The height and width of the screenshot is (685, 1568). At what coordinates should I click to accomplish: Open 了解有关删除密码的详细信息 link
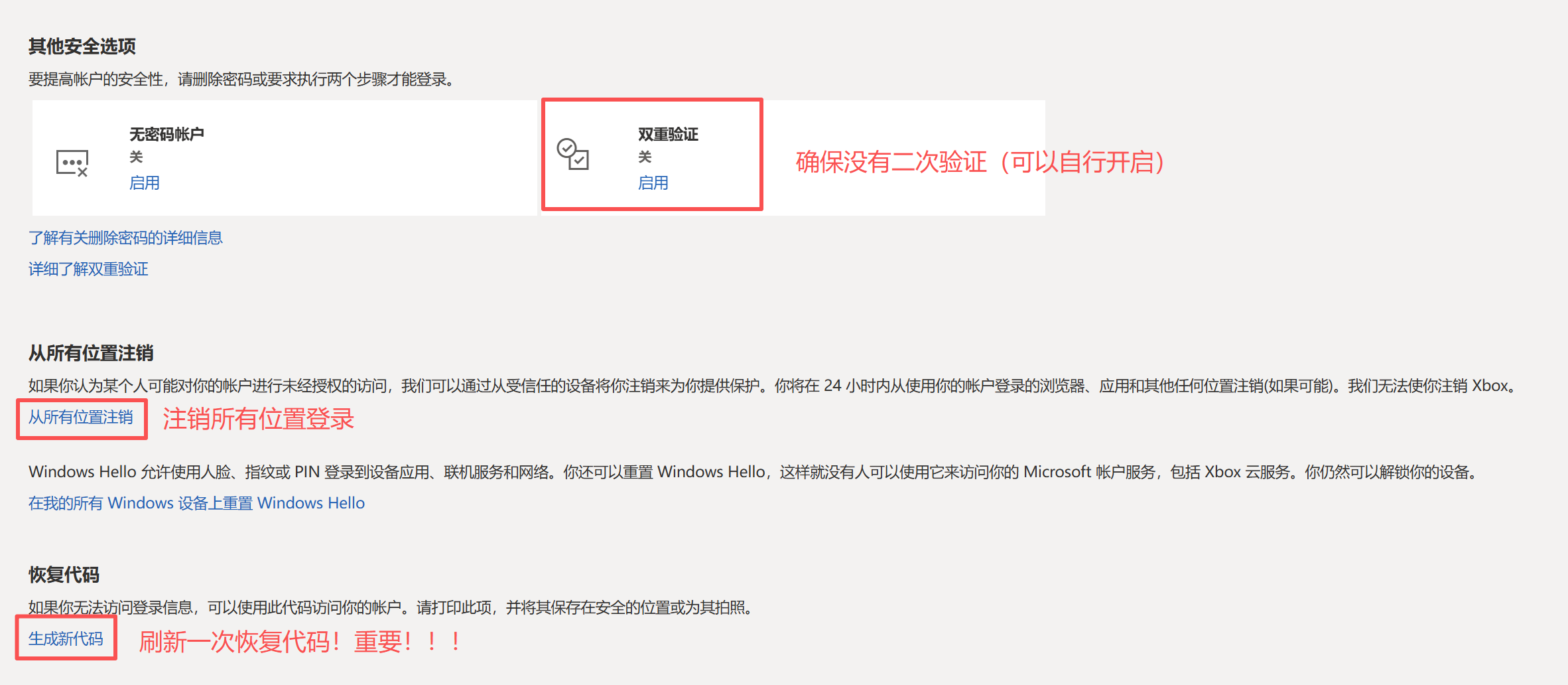(x=125, y=237)
